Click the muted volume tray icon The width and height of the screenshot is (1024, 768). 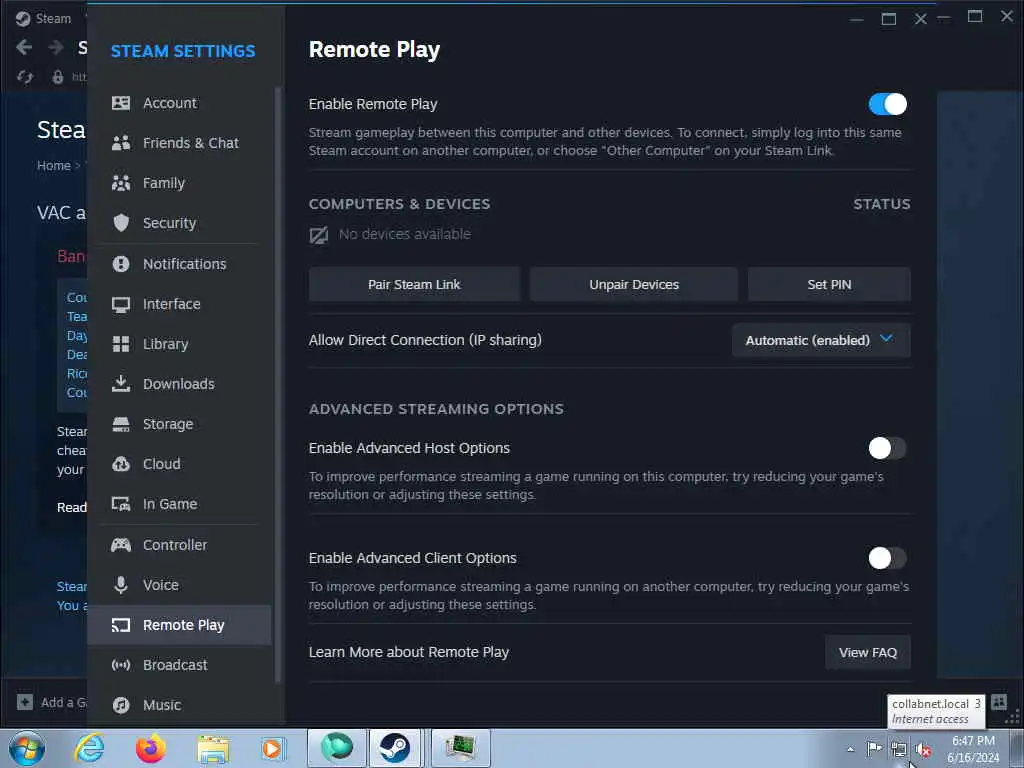(x=923, y=750)
